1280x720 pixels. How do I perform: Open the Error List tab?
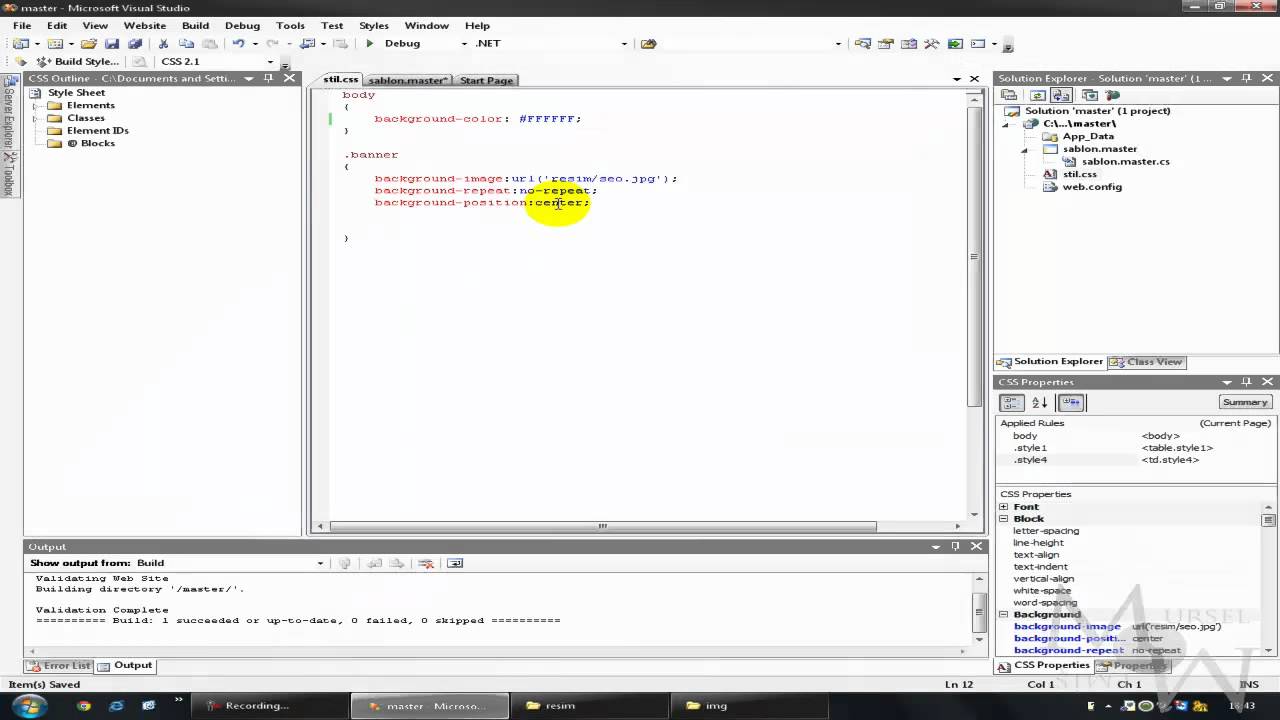pyautogui.click(x=59, y=665)
